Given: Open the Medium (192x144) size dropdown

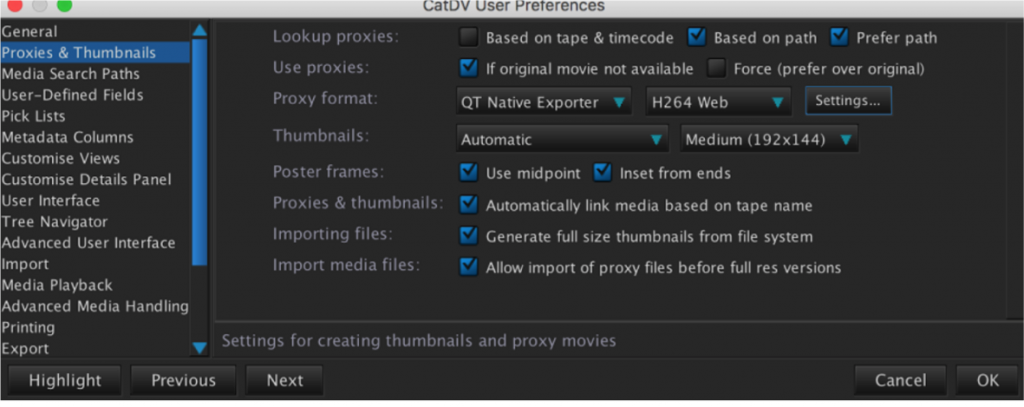Looking at the screenshot, I should click(769, 139).
